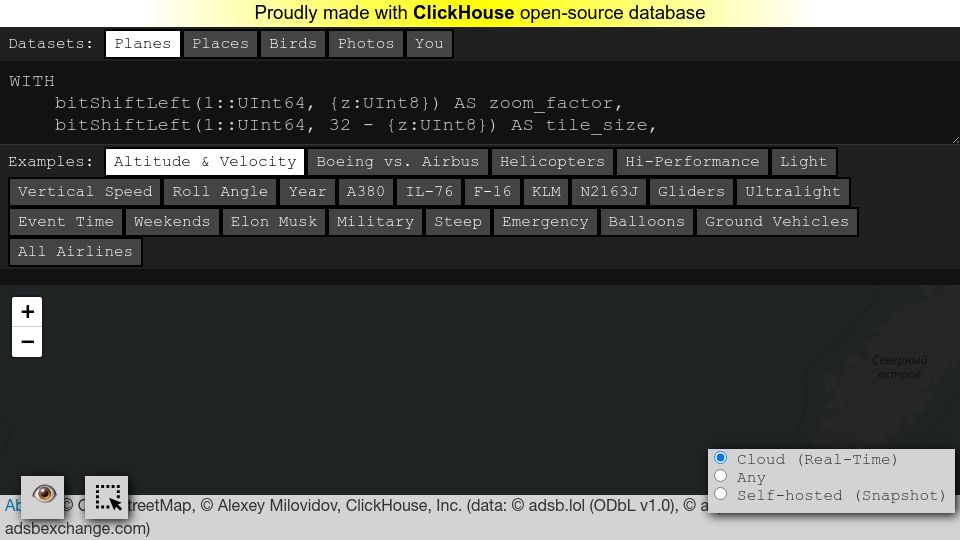This screenshot has width=960, height=540.
Task: Select the Cloud (Real-Time) radio option
Action: (721, 458)
